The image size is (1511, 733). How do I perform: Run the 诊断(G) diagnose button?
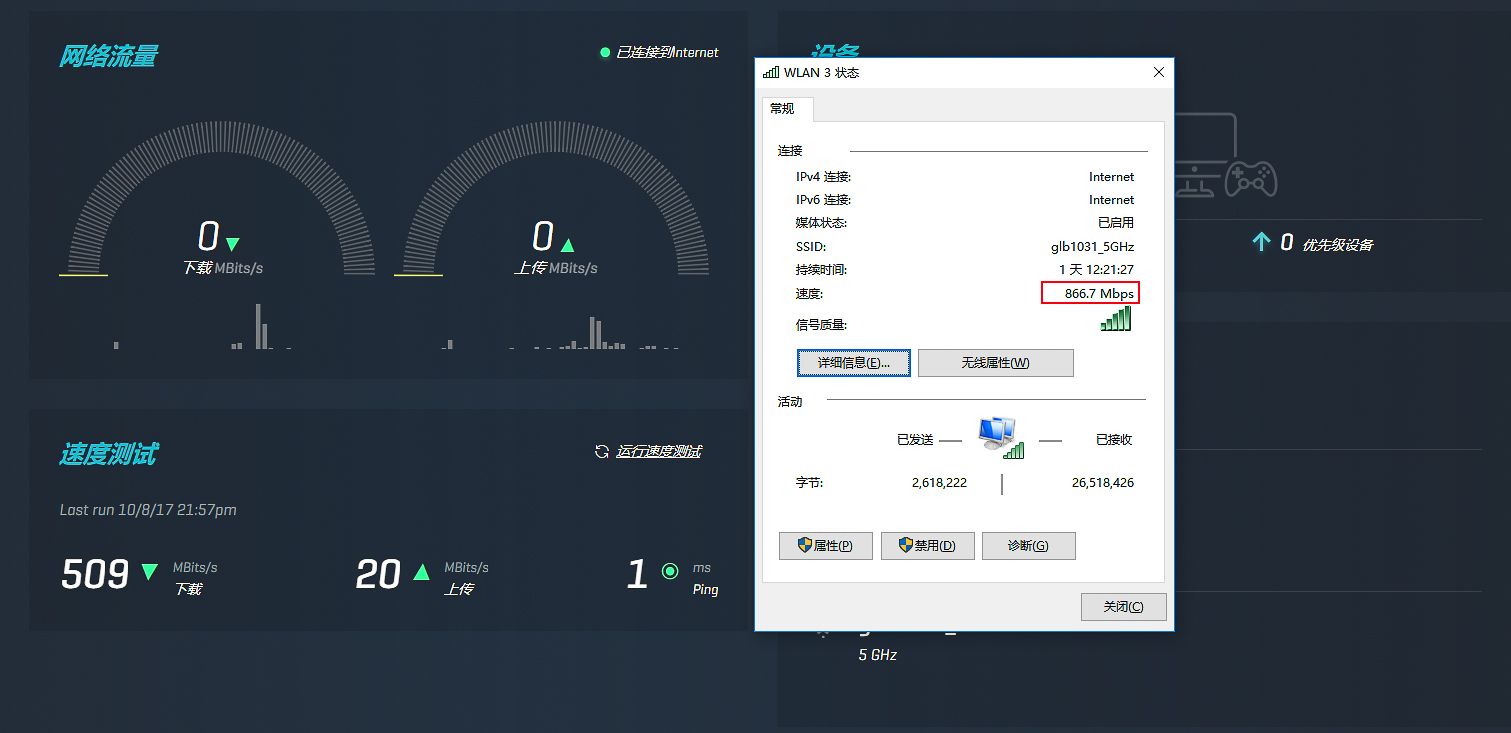1028,546
